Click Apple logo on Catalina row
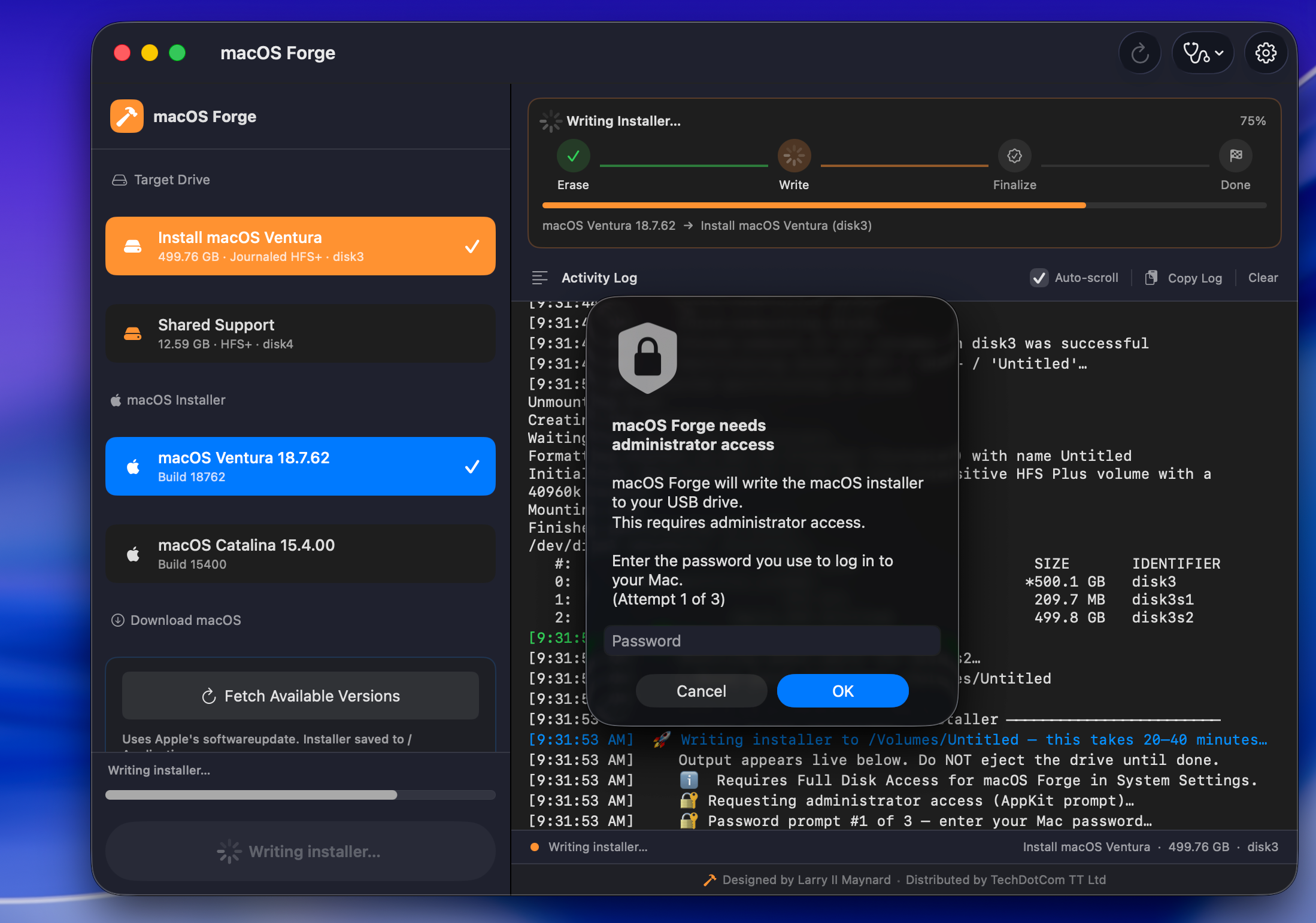Image resolution: width=1316 pixels, height=923 pixels. point(133,554)
